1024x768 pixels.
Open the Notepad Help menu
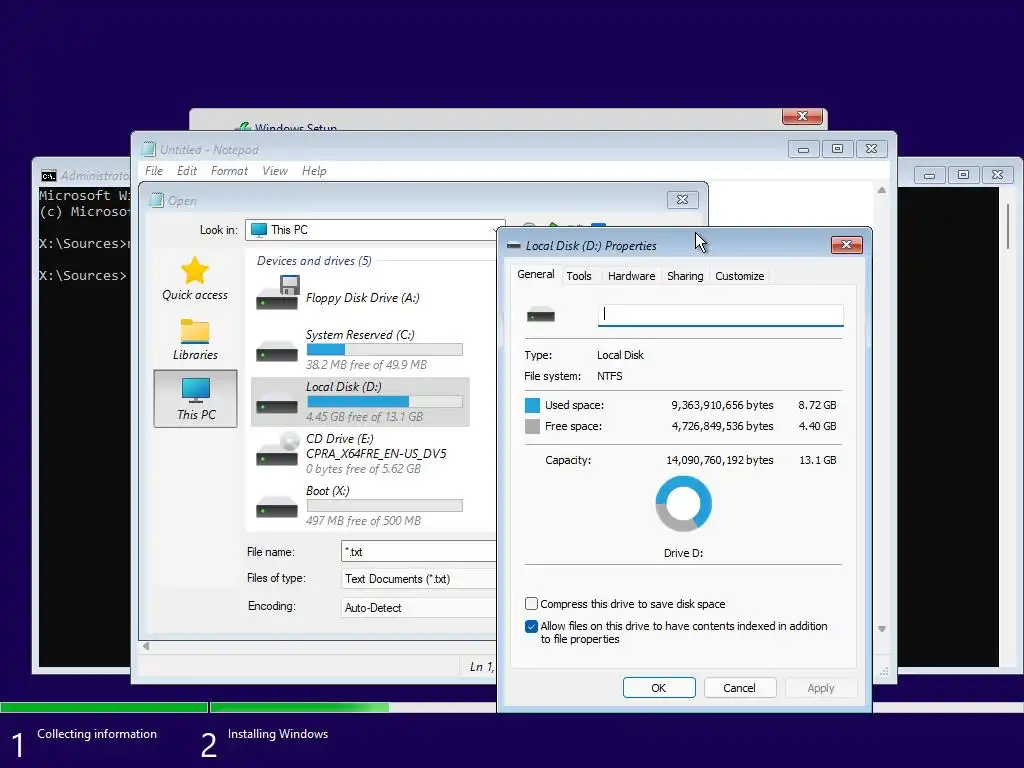[314, 170]
